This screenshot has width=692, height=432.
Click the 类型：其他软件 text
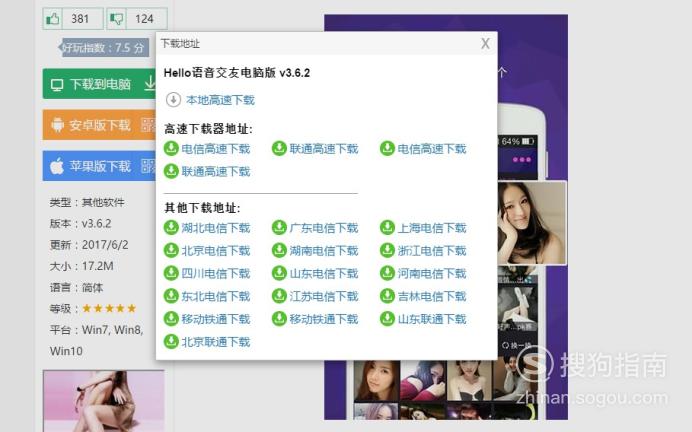click(87, 203)
